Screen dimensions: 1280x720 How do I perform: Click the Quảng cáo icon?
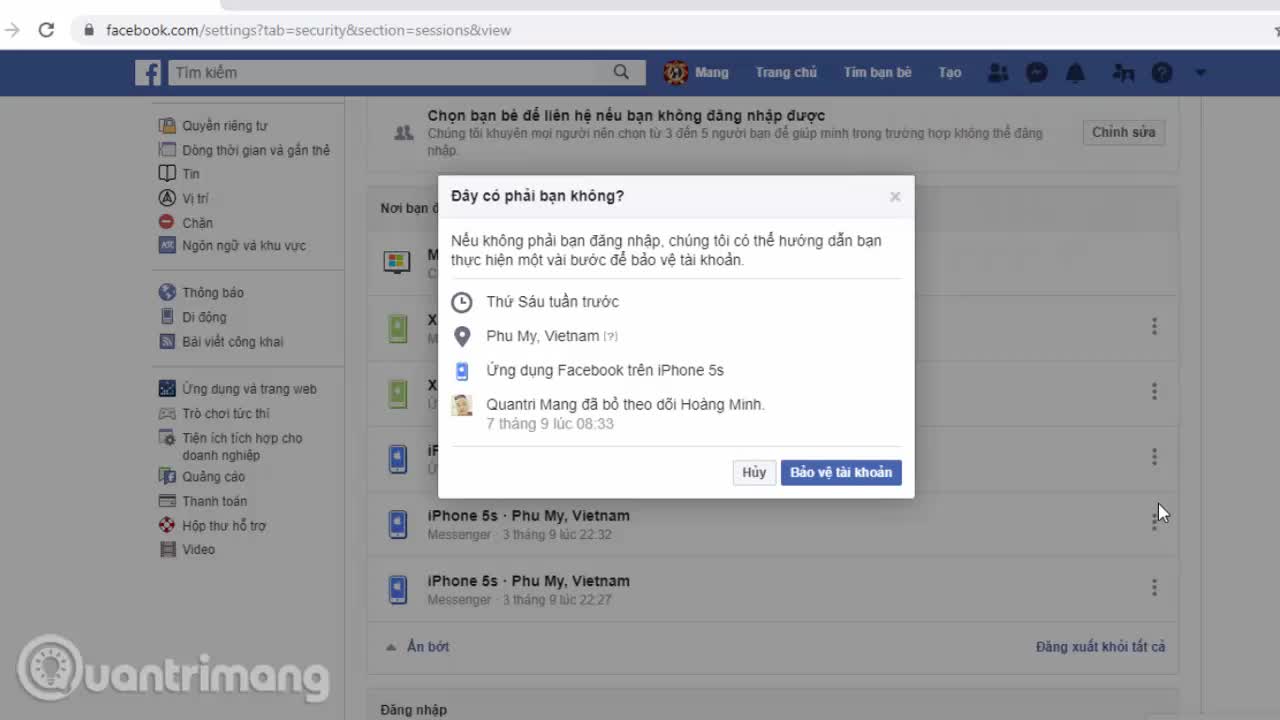[x=167, y=476]
